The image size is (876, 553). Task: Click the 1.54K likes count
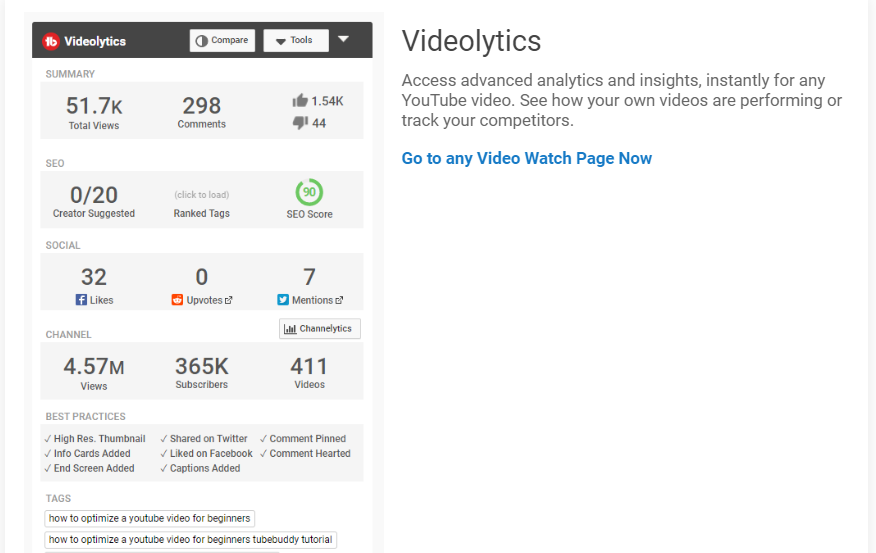(327, 101)
